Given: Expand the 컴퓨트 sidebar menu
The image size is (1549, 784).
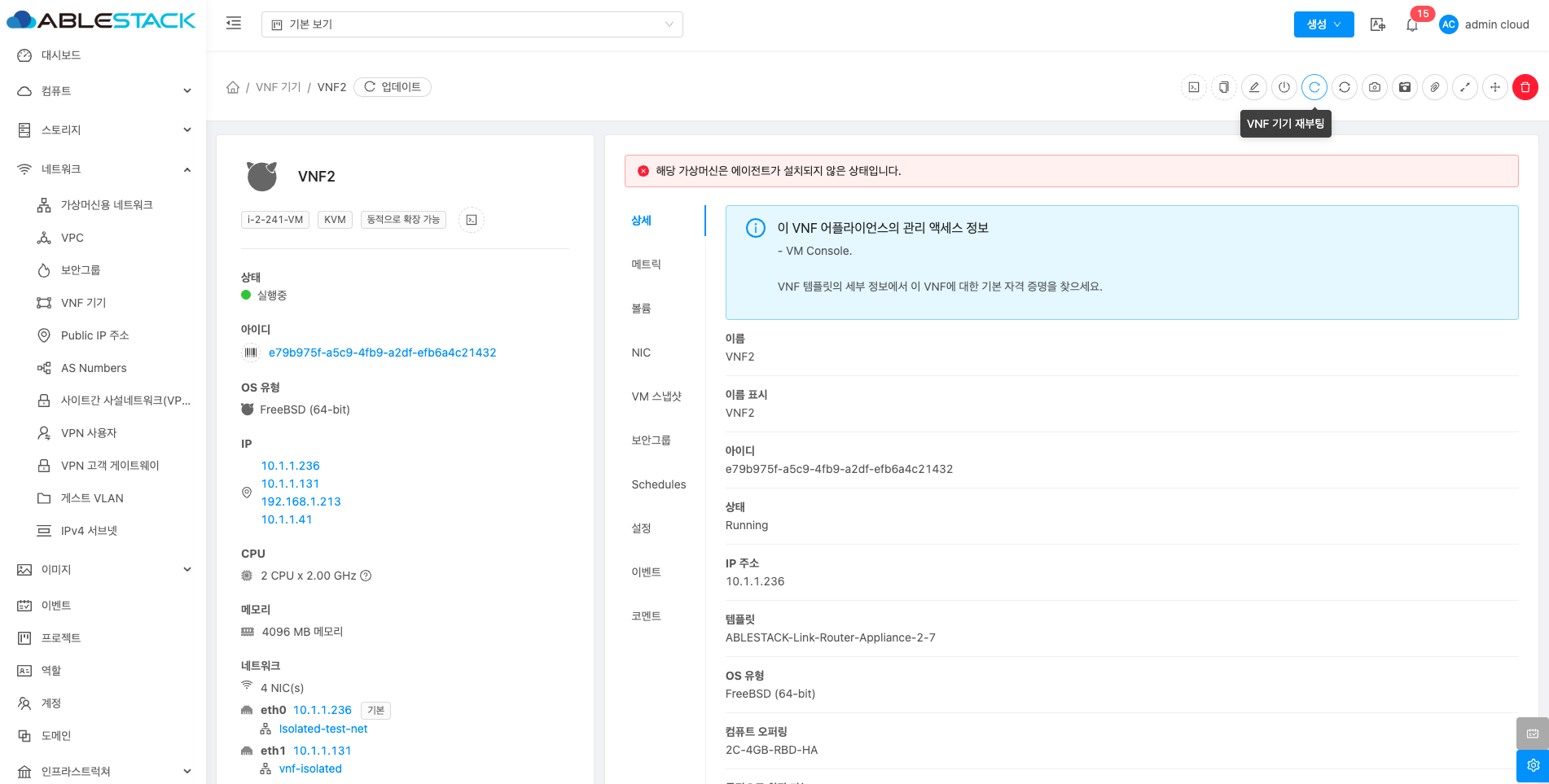Looking at the screenshot, I should [x=104, y=91].
